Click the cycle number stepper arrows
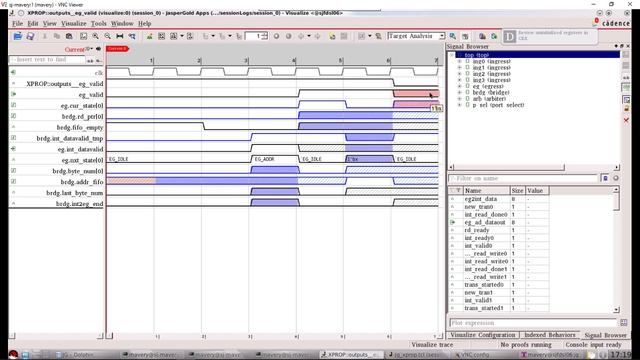 coord(265,36)
